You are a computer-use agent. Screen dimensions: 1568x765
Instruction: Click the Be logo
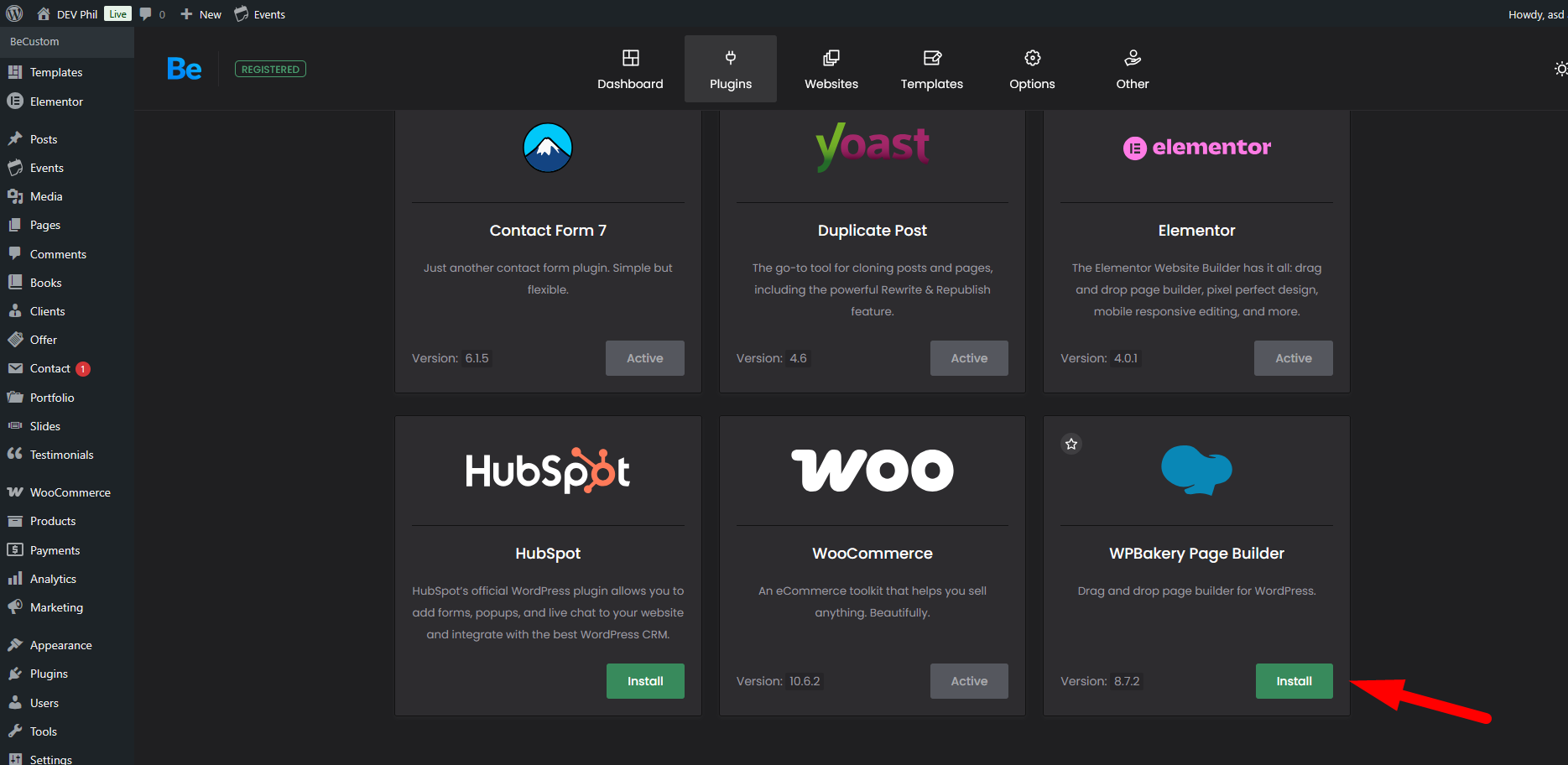pyautogui.click(x=184, y=69)
